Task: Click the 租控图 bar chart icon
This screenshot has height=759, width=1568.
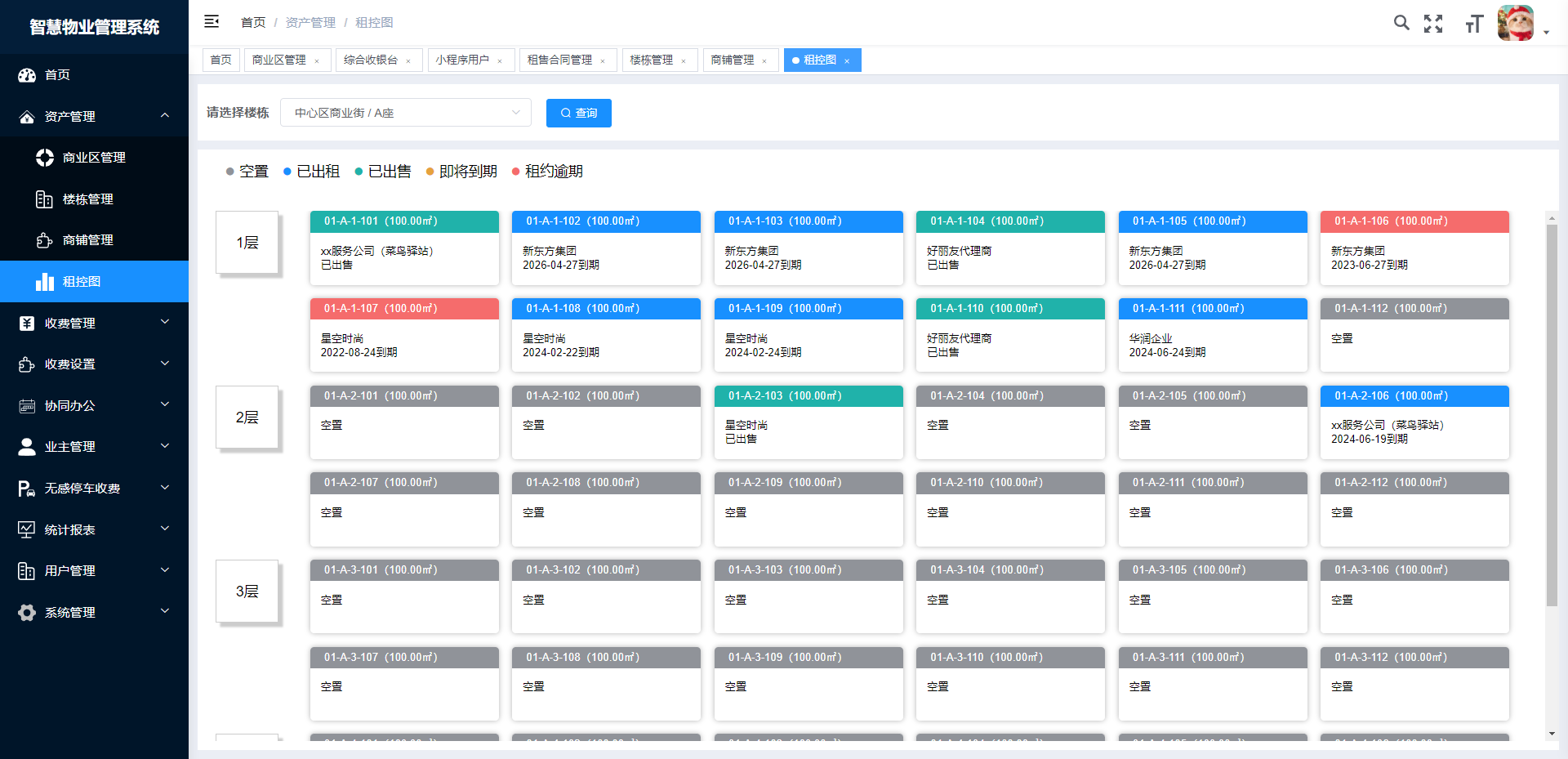Action: pos(45,282)
